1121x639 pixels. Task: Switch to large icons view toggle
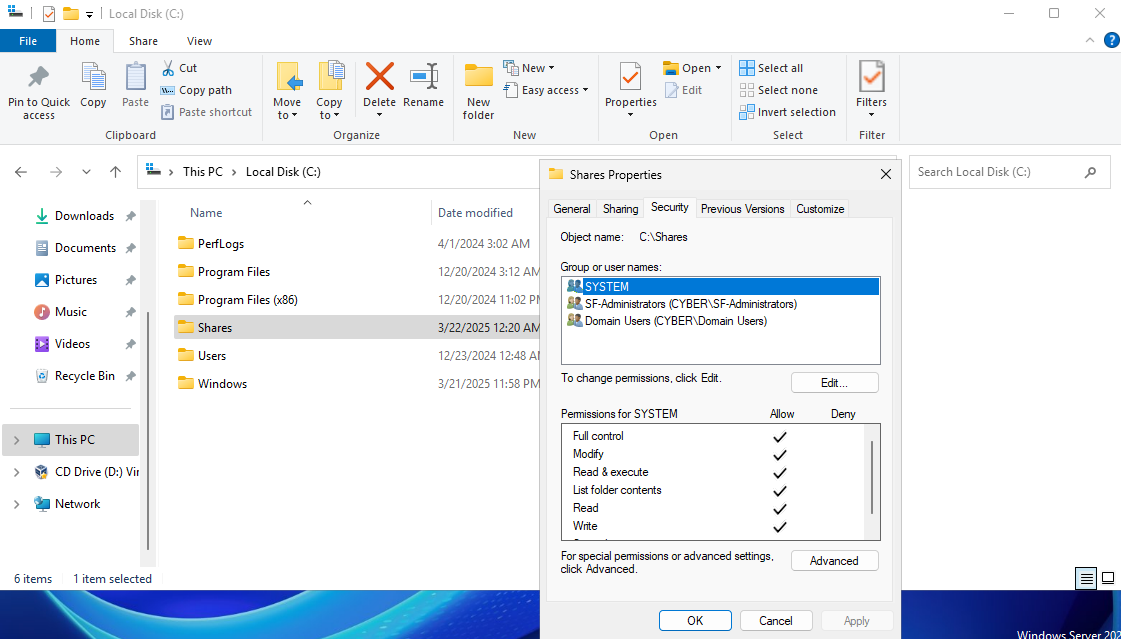[x=1107, y=579]
